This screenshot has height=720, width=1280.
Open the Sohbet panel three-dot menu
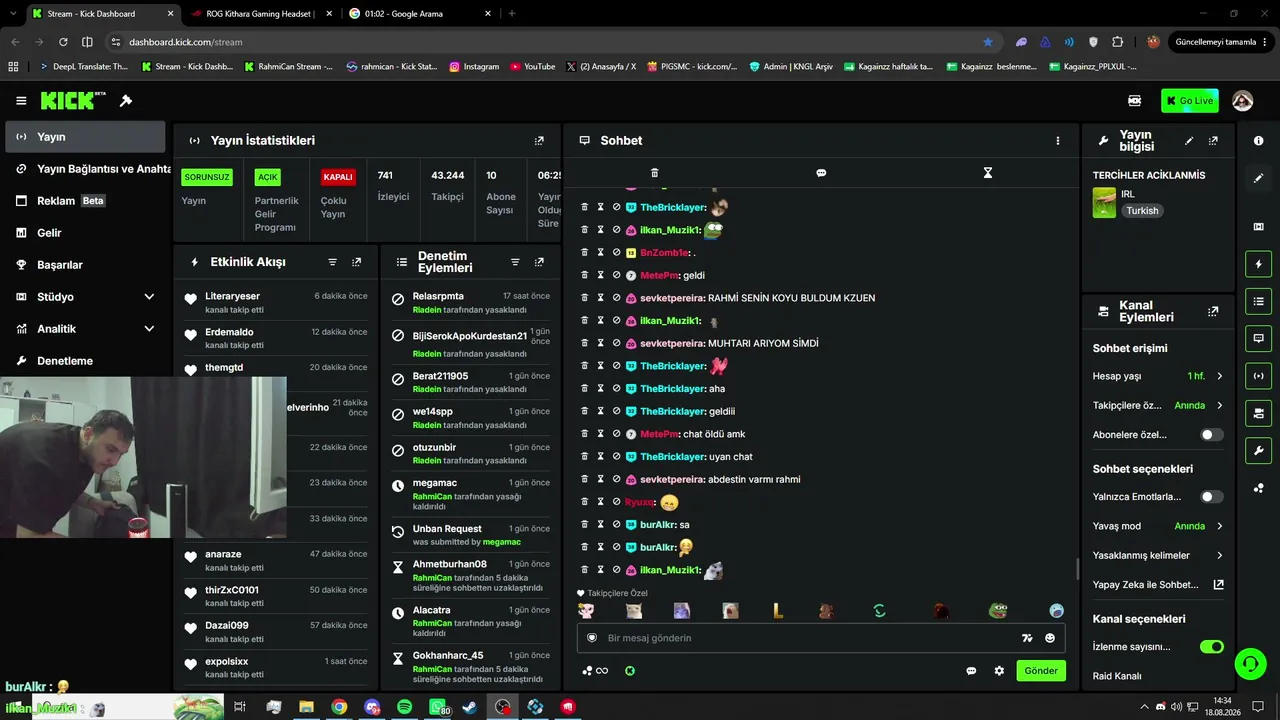[1057, 141]
